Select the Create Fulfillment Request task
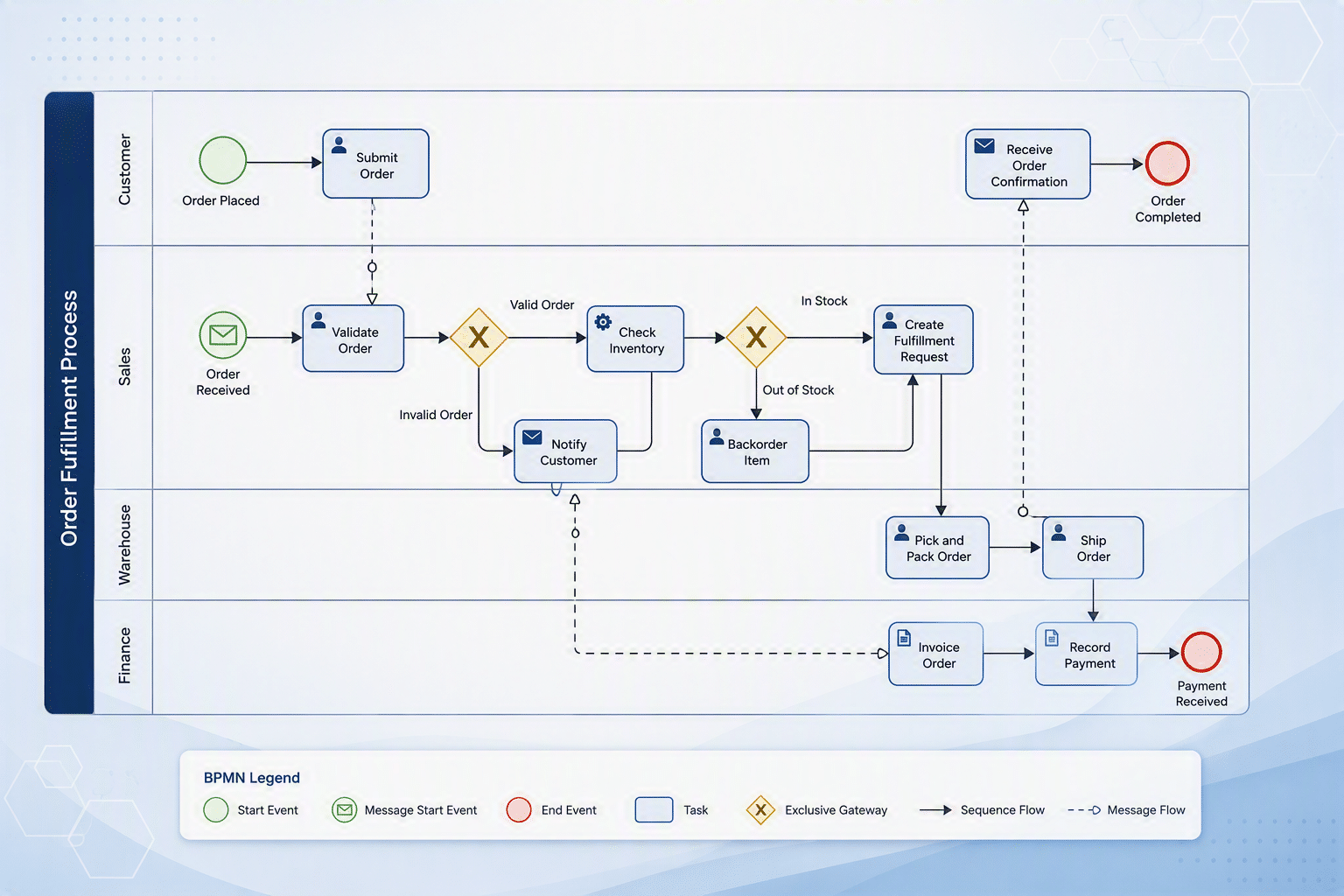 [923, 339]
